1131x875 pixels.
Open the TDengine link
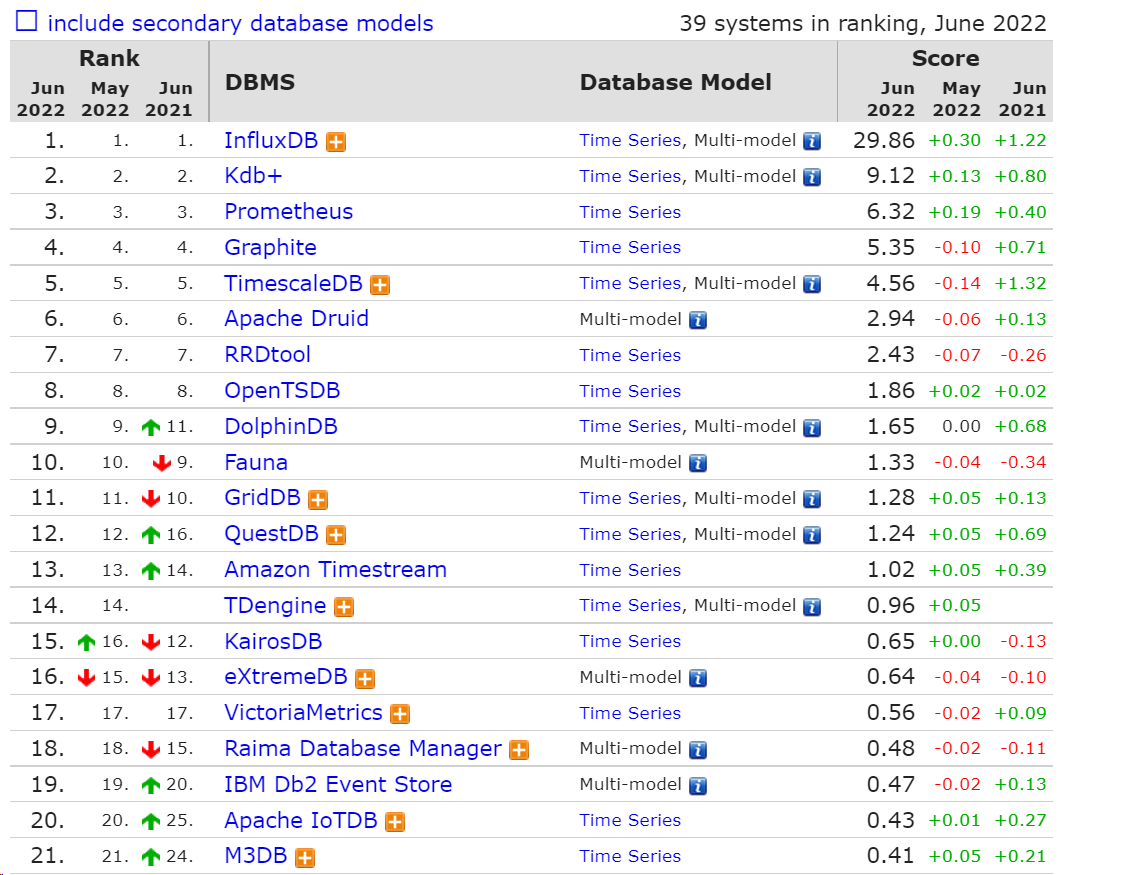pyautogui.click(x=276, y=605)
